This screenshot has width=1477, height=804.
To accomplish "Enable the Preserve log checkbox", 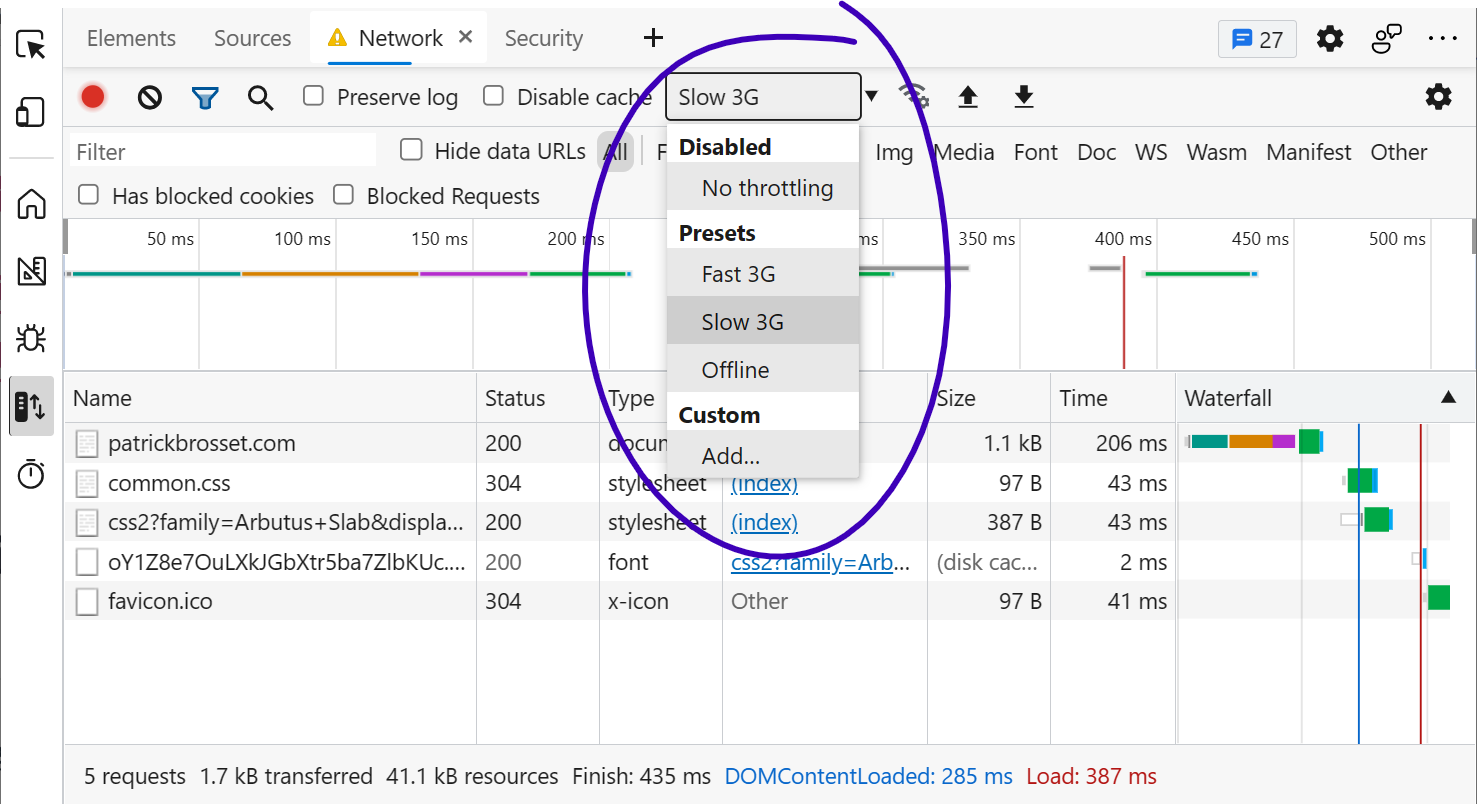I will [314, 96].
